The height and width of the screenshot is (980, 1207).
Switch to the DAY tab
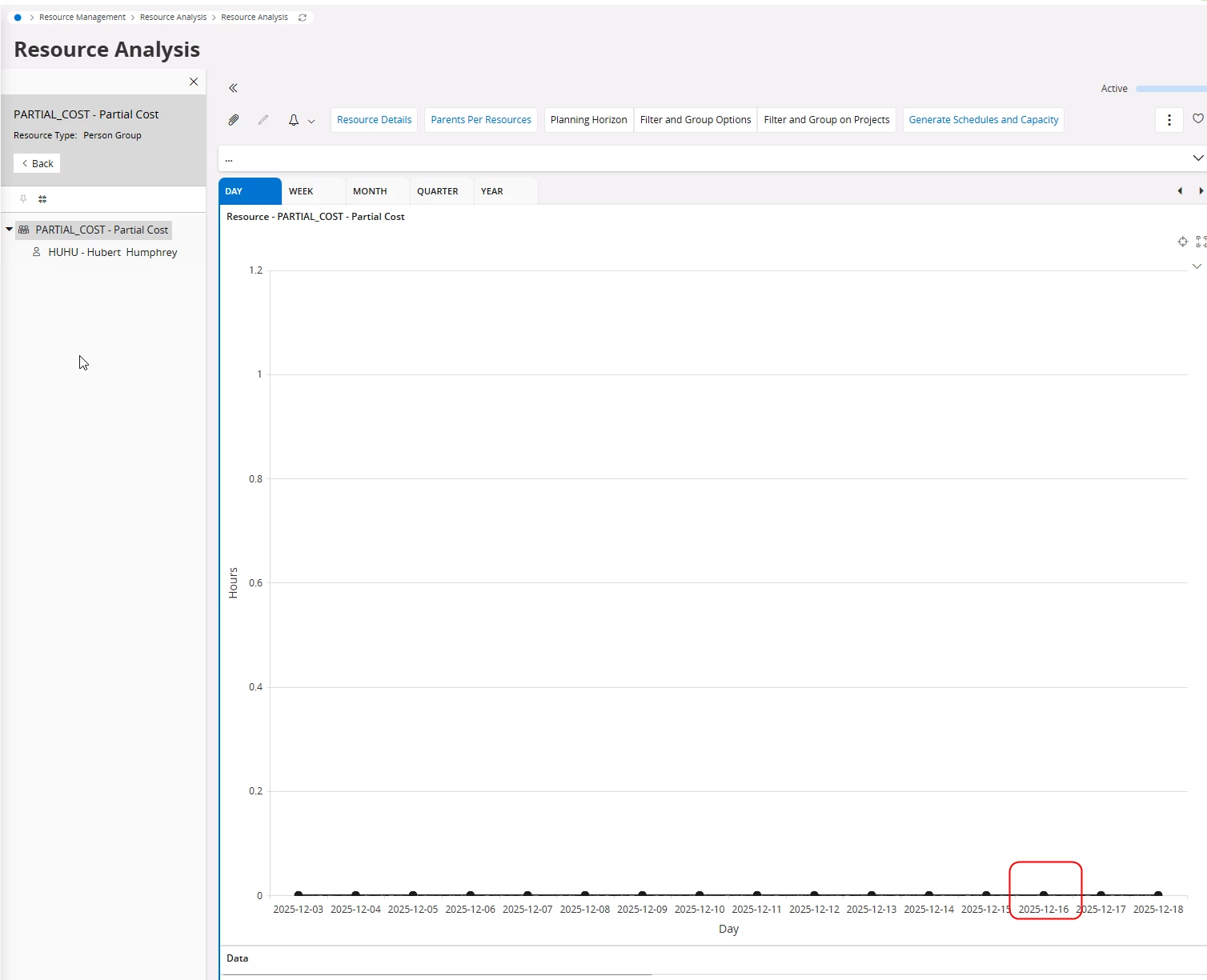pos(250,191)
